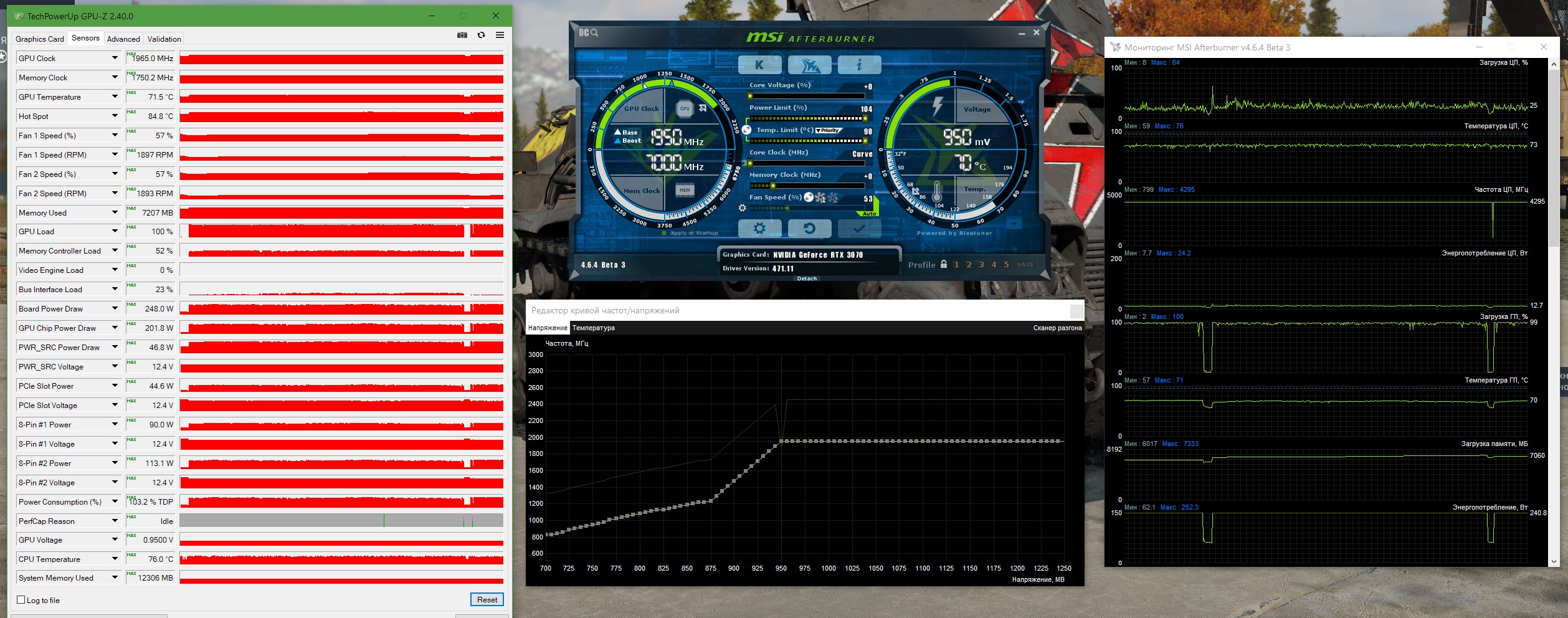
Task: Expand the PerfCap Reason dropdown
Action: coord(115,521)
